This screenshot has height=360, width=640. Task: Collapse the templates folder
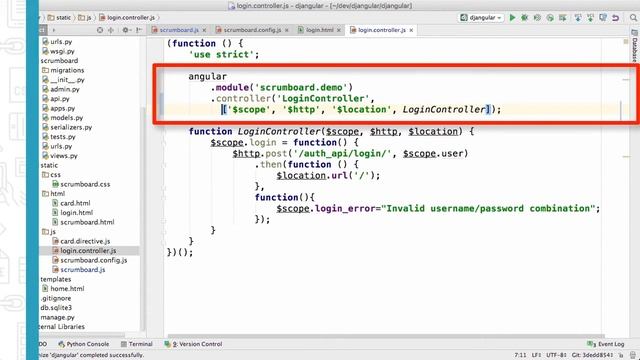point(56,279)
